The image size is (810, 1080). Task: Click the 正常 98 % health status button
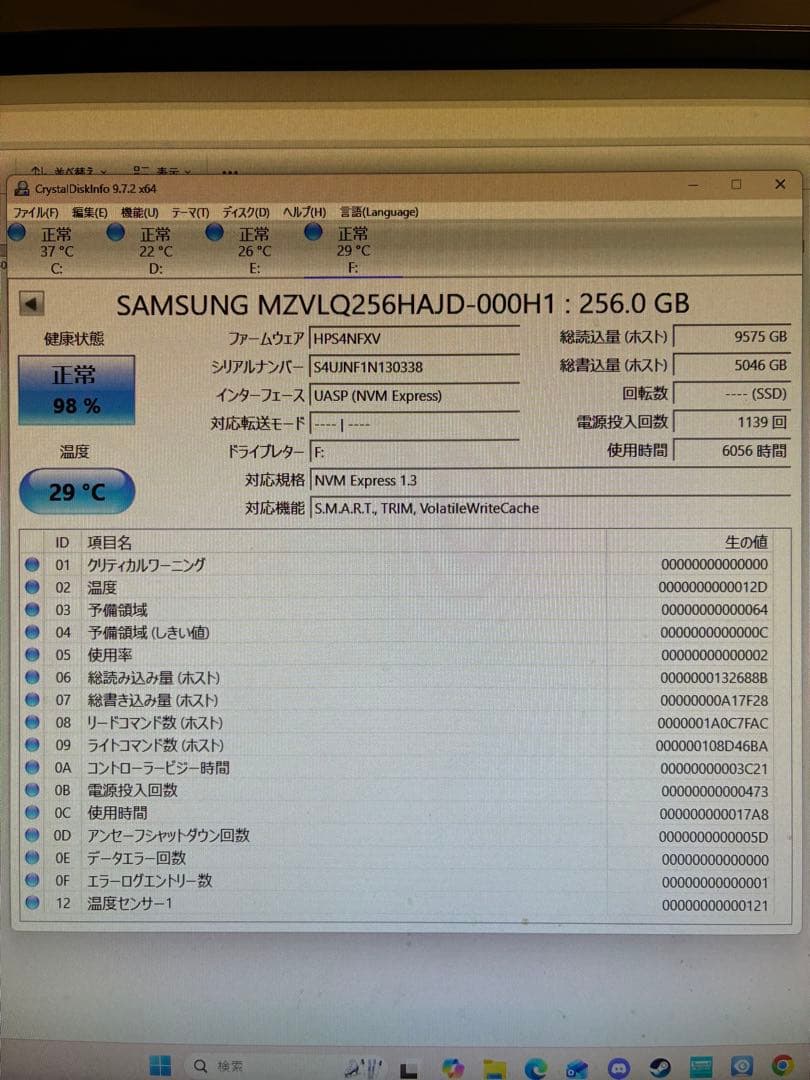(76, 390)
